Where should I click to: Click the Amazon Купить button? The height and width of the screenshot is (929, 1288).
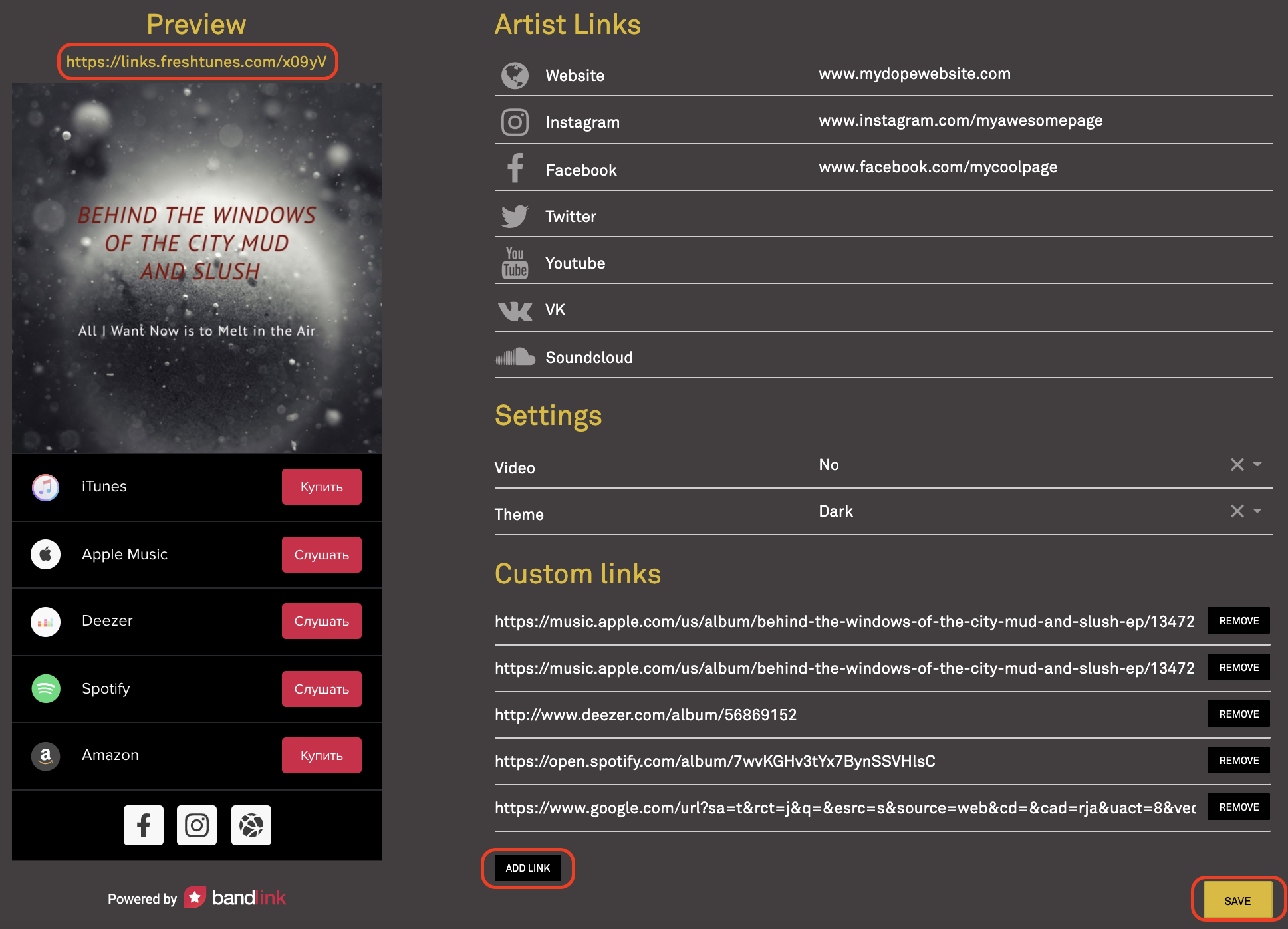[322, 755]
